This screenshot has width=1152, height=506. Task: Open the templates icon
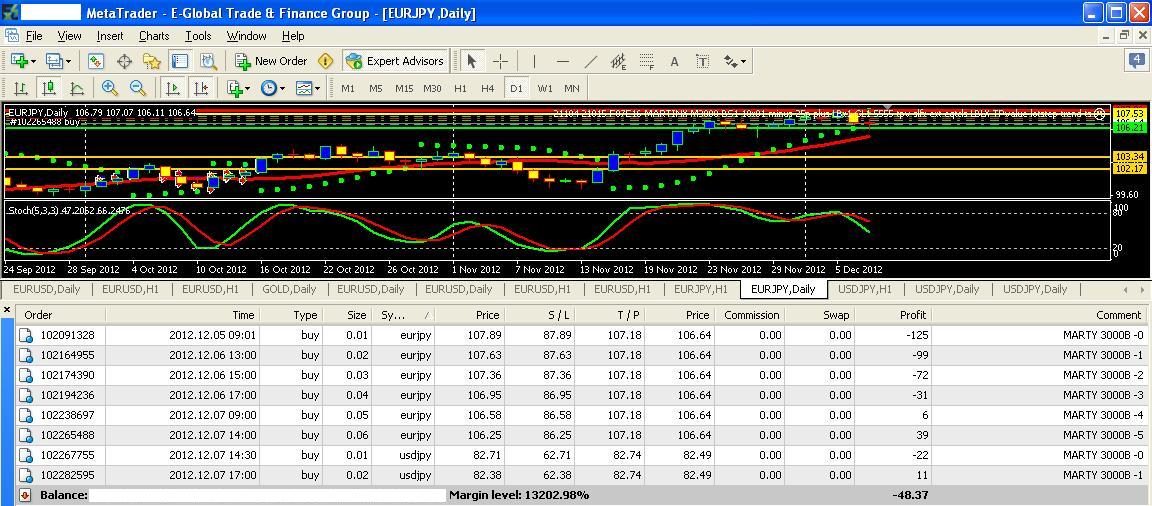point(303,88)
